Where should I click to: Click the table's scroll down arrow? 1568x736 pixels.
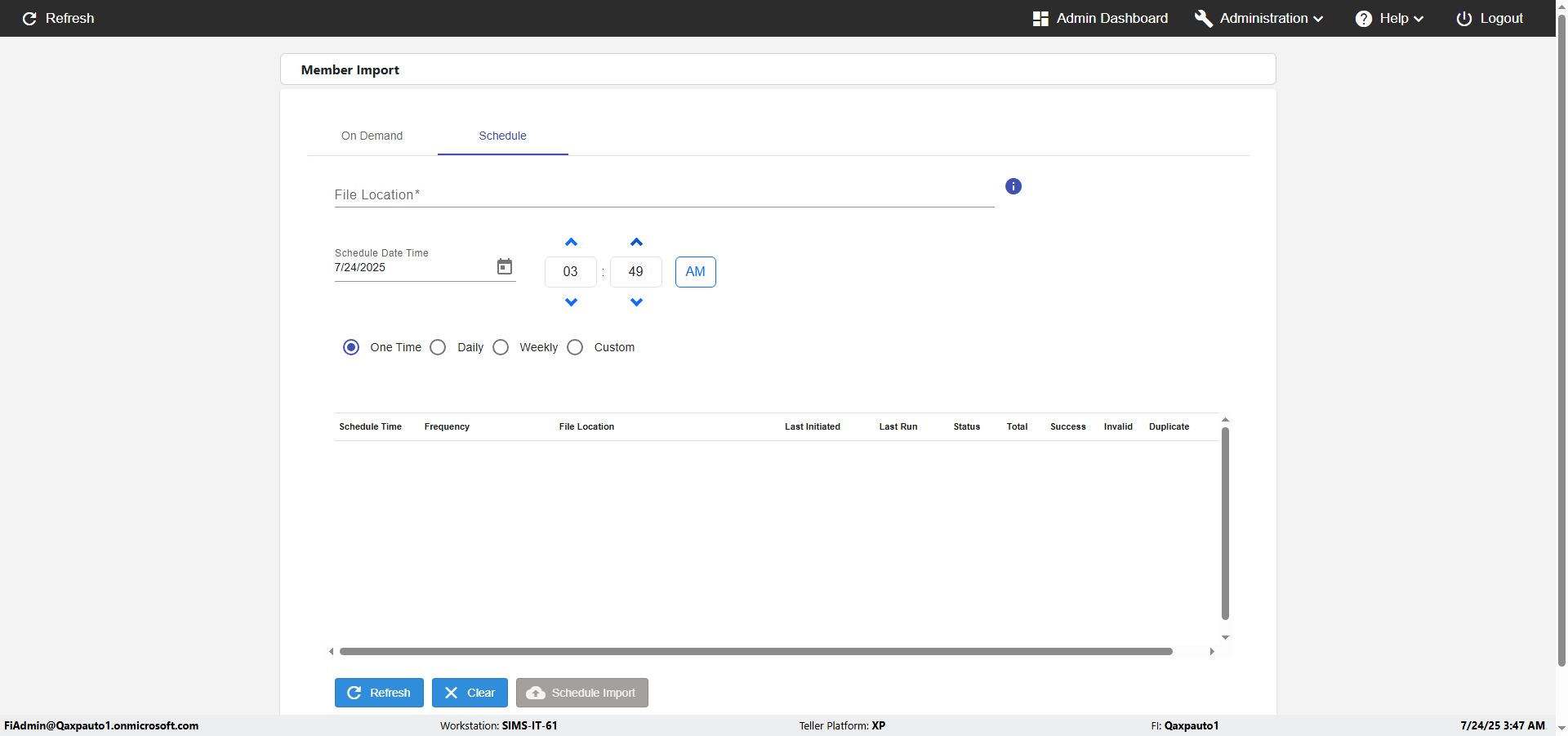pos(1225,637)
